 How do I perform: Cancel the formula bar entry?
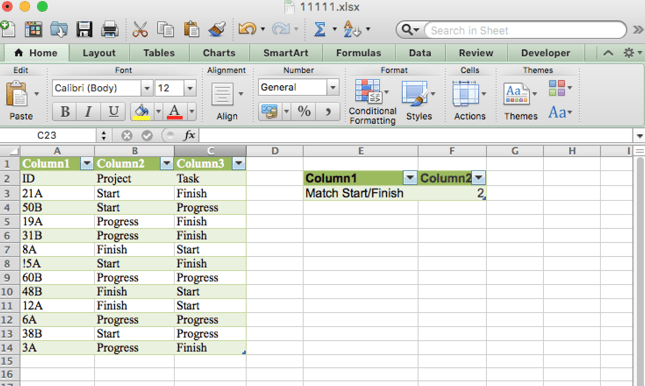point(127,135)
